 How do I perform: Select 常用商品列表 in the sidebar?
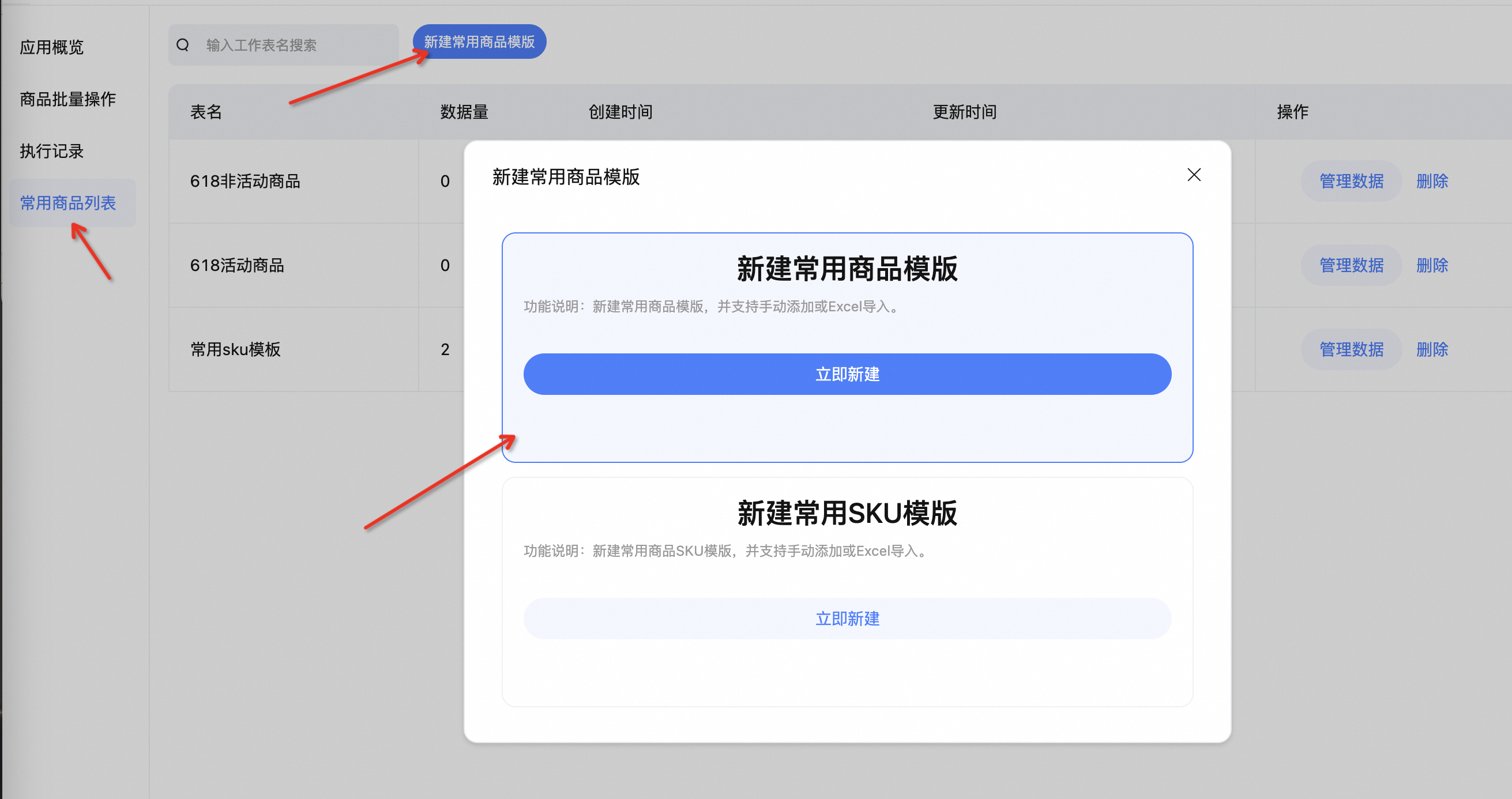coord(68,203)
